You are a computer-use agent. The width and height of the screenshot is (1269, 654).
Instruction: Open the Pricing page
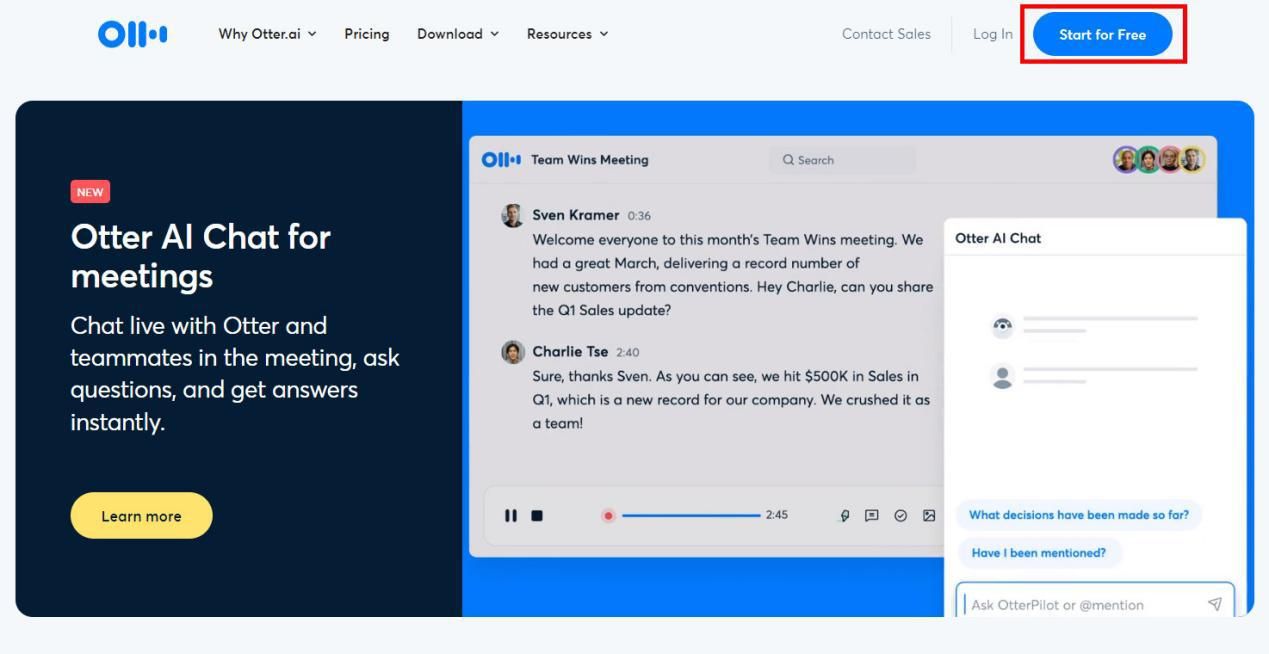(x=367, y=34)
